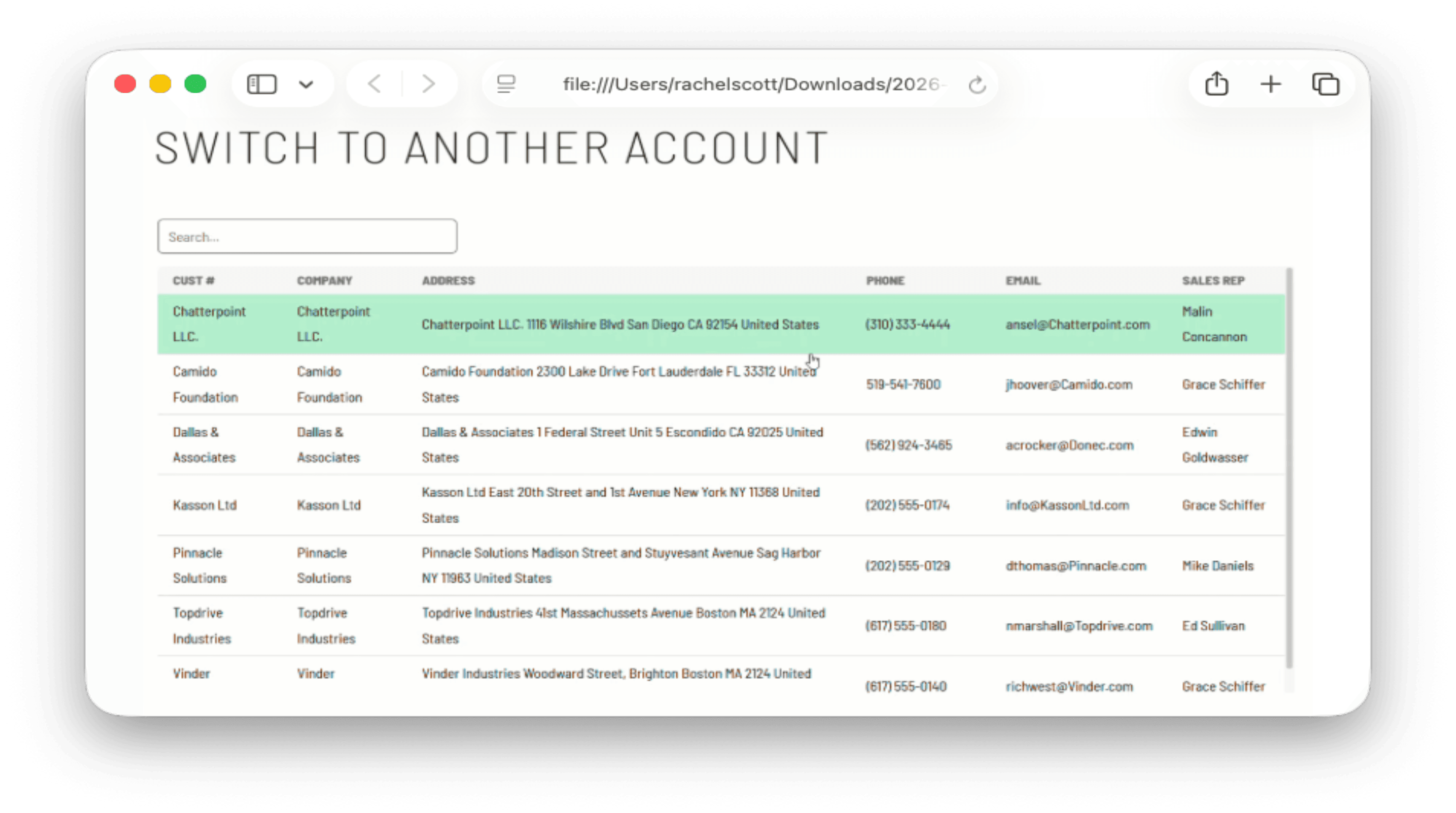The width and height of the screenshot is (1456, 813).
Task: Click email acrocker@Donec.com
Action: pyautogui.click(x=1069, y=445)
